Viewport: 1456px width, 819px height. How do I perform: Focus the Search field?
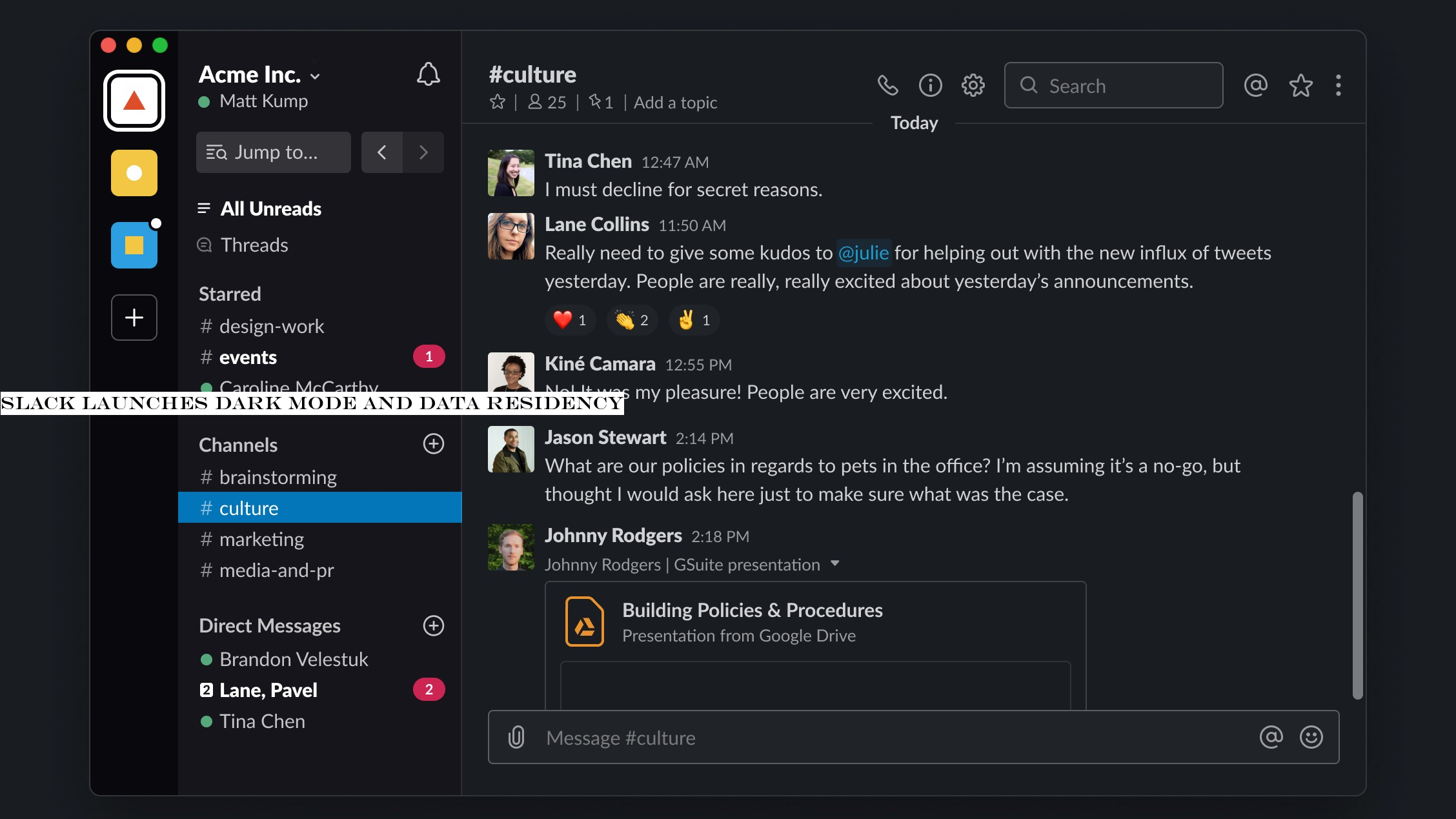[x=1113, y=85]
